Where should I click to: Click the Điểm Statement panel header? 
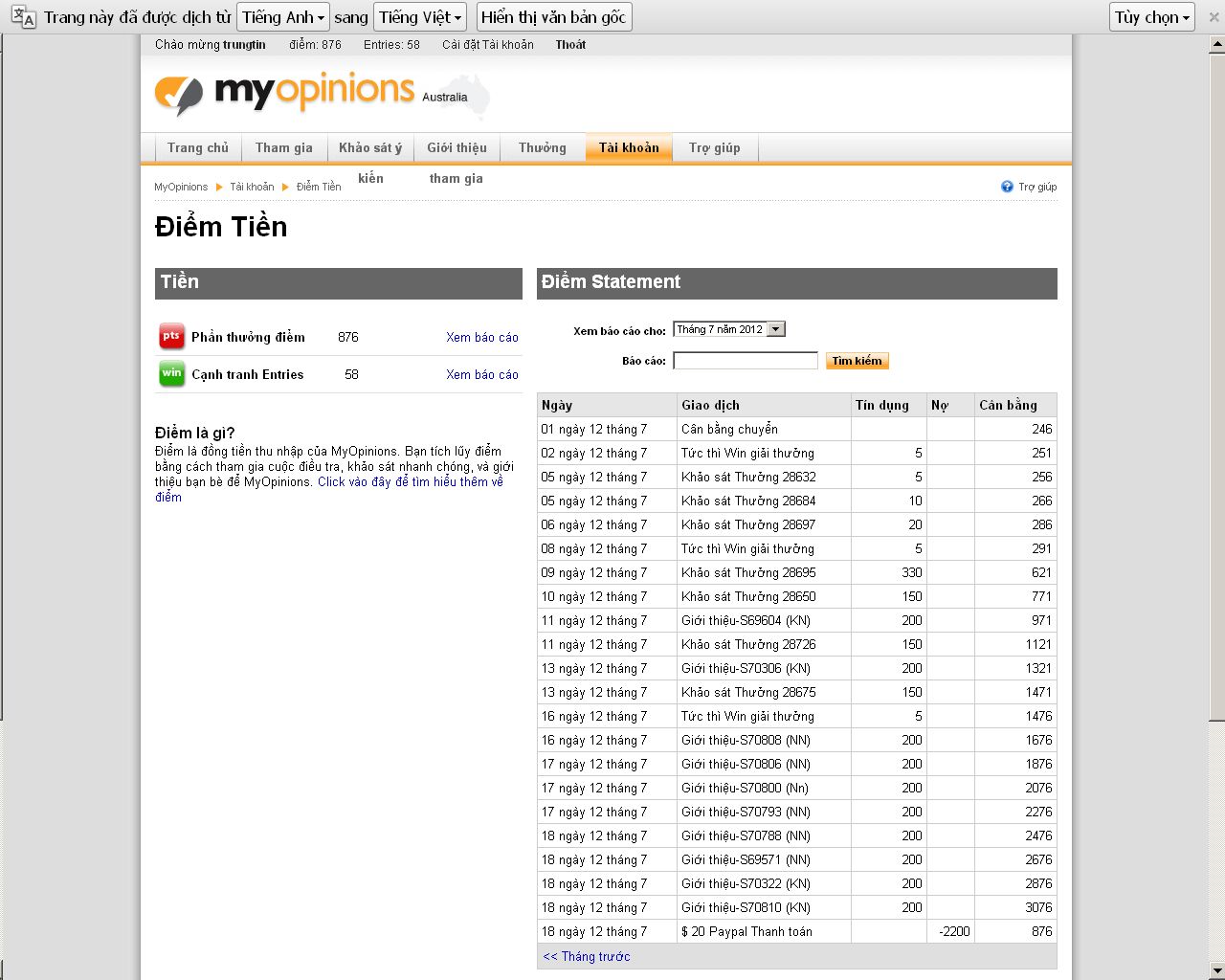797,283
